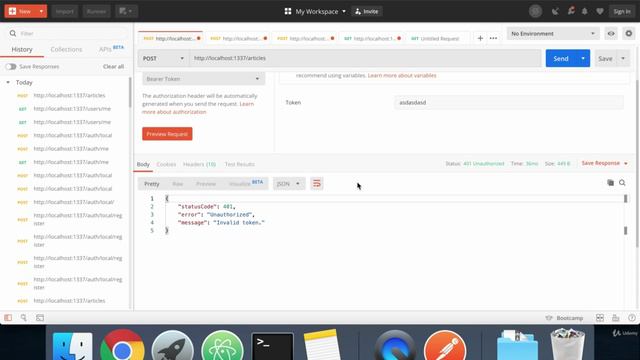Toggle the Save Responses switch
The width and height of the screenshot is (640, 360).
[11, 67]
